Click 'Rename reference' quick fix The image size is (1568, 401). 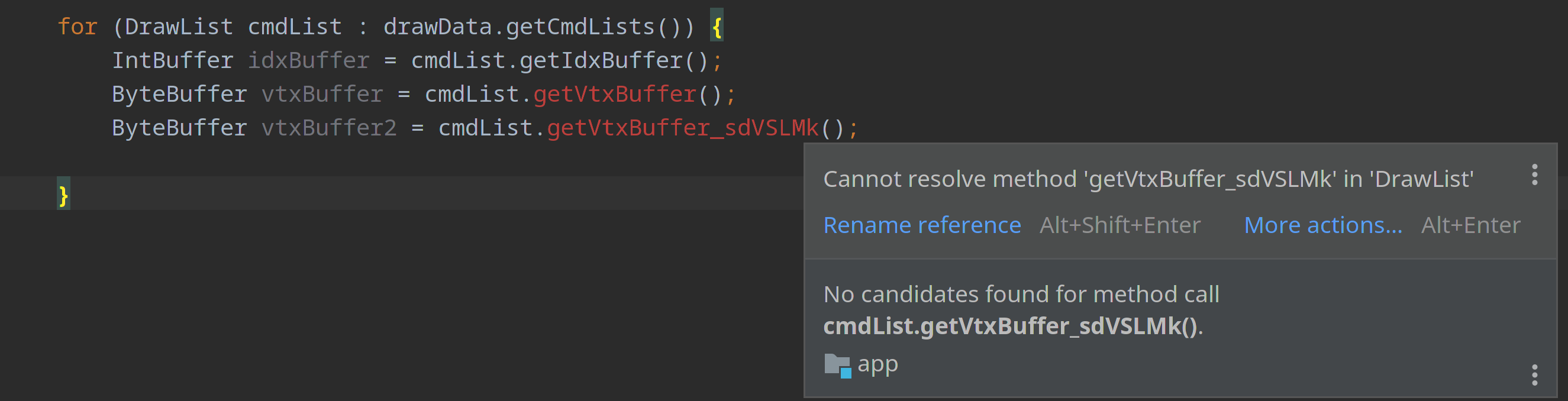[922, 225]
